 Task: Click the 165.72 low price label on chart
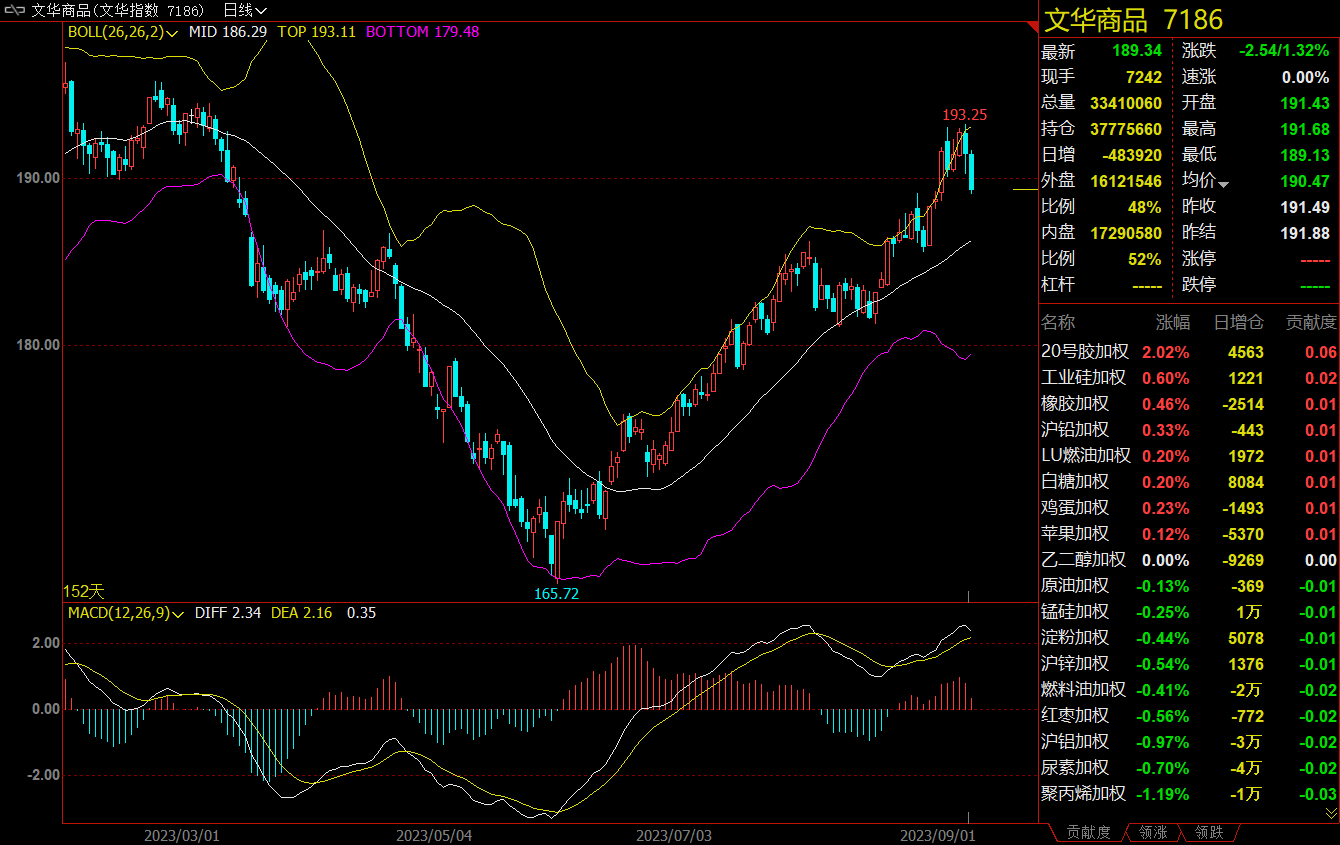point(556,593)
